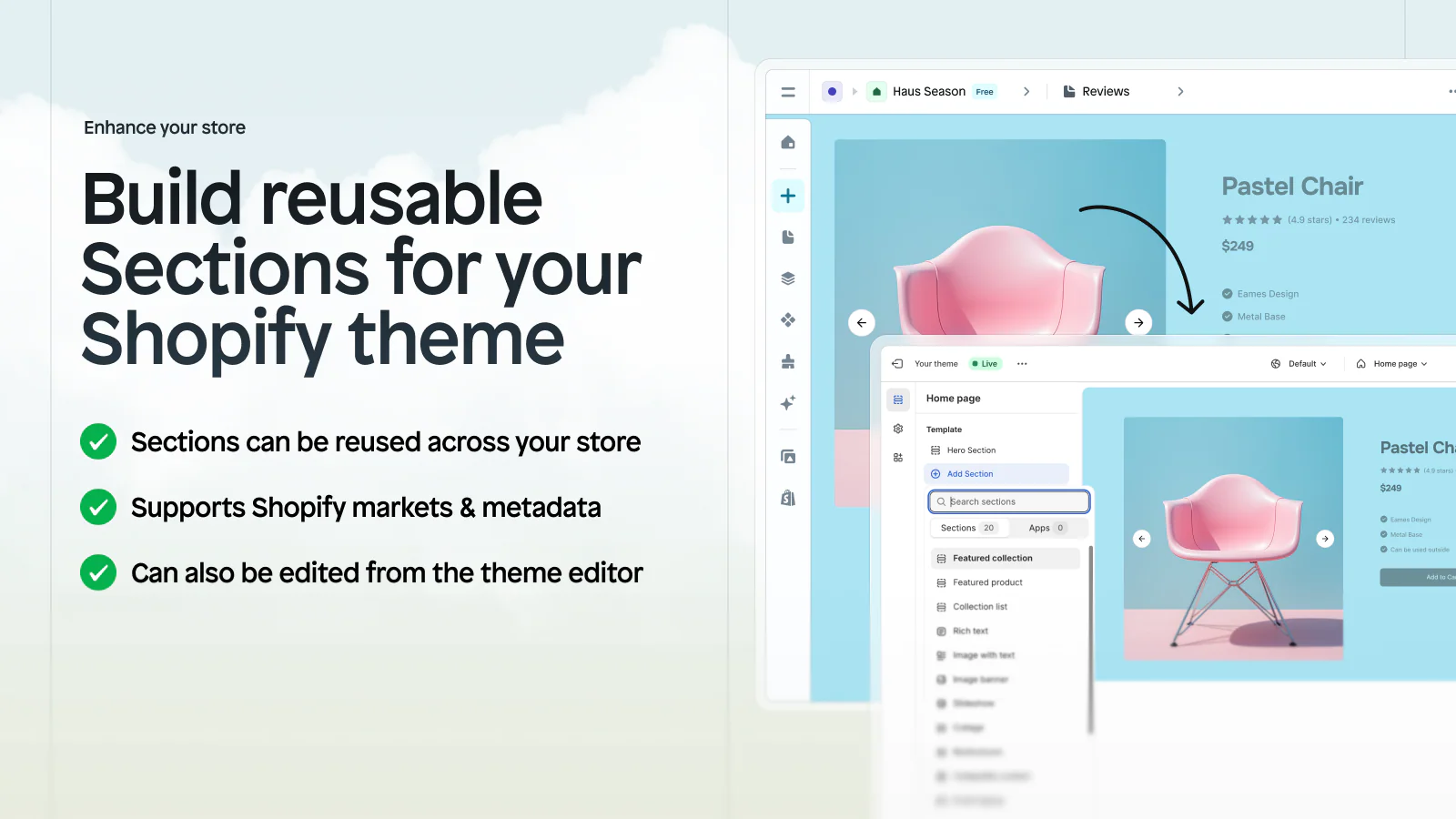Image resolution: width=1456 pixels, height=819 pixels.
Task: Click the Eames Design feature text
Action: pyautogui.click(x=1268, y=294)
